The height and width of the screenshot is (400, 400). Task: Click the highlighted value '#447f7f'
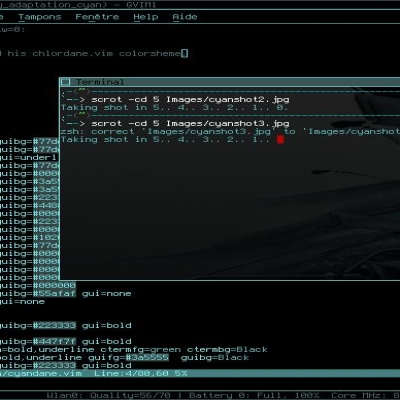[x=54, y=342]
